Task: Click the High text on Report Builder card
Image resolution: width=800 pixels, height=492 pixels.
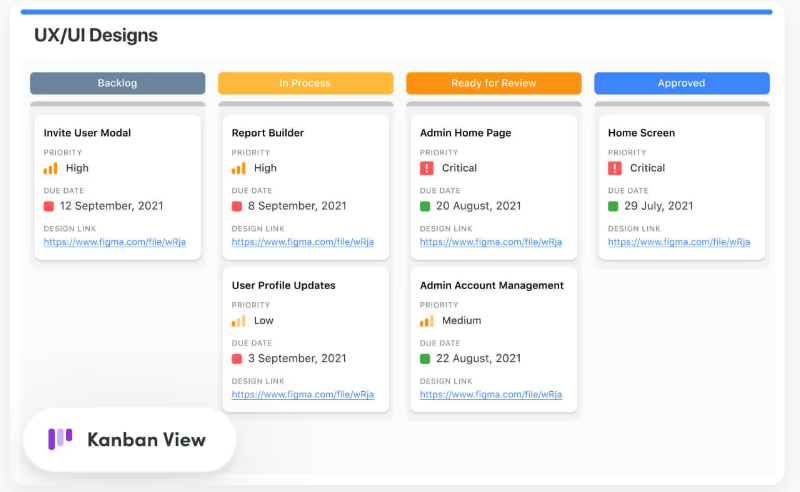Action: click(x=265, y=168)
